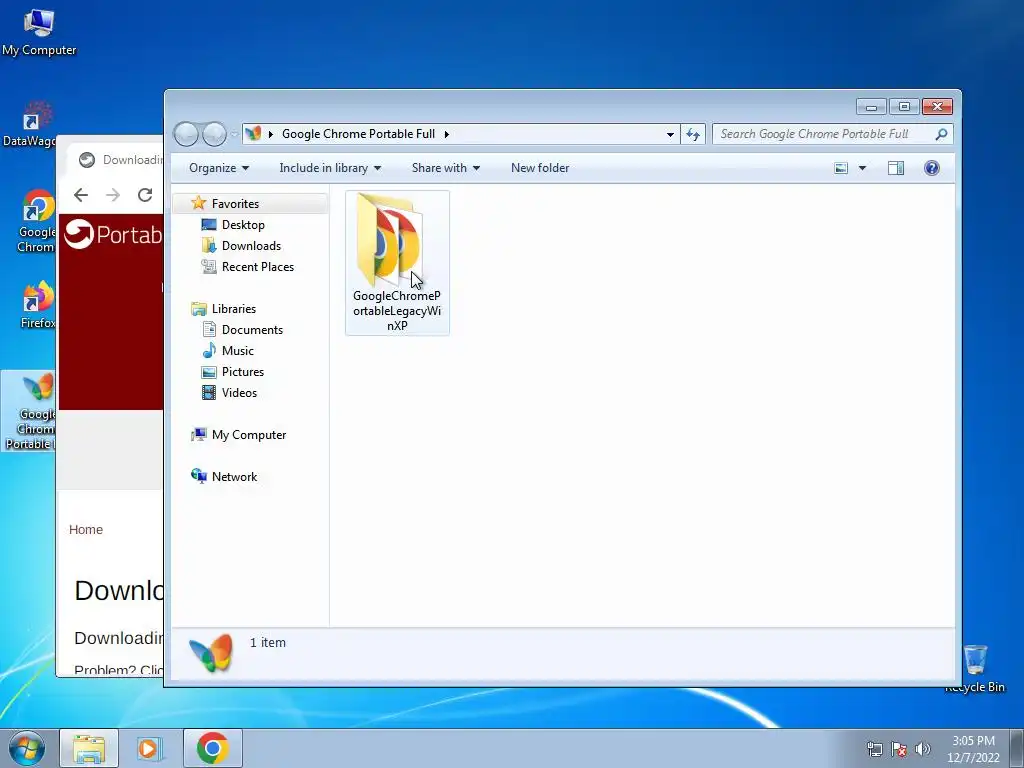Click the Explorer Back navigation button

(x=186, y=134)
